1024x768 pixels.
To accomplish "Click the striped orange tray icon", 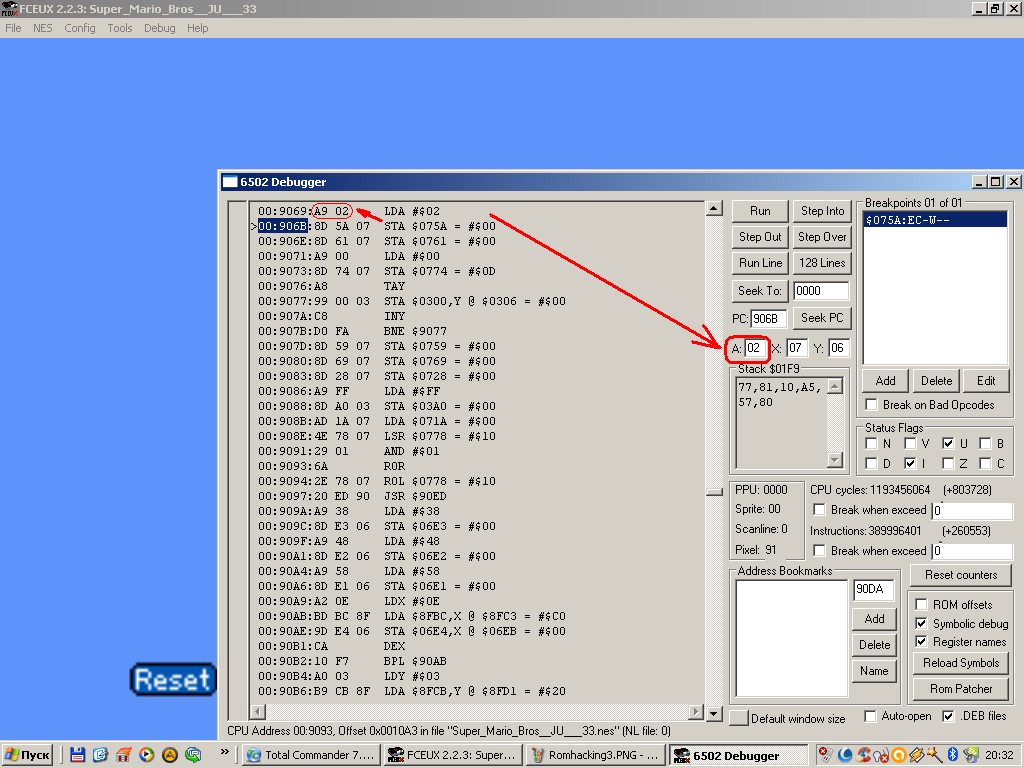I will 916,755.
